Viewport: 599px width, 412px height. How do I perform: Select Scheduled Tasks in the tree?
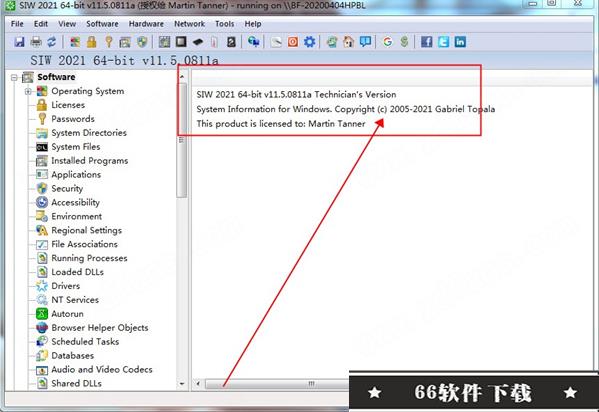click(85, 341)
